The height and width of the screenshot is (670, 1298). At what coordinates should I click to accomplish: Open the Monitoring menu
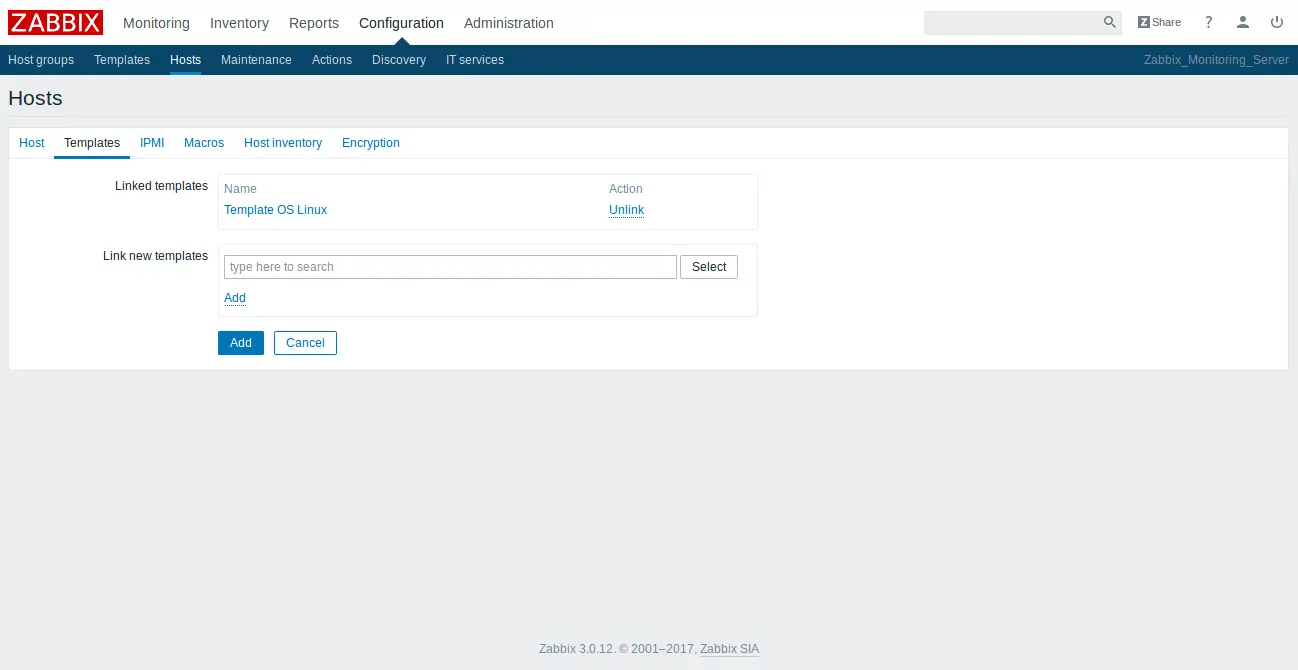click(x=156, y=23)
